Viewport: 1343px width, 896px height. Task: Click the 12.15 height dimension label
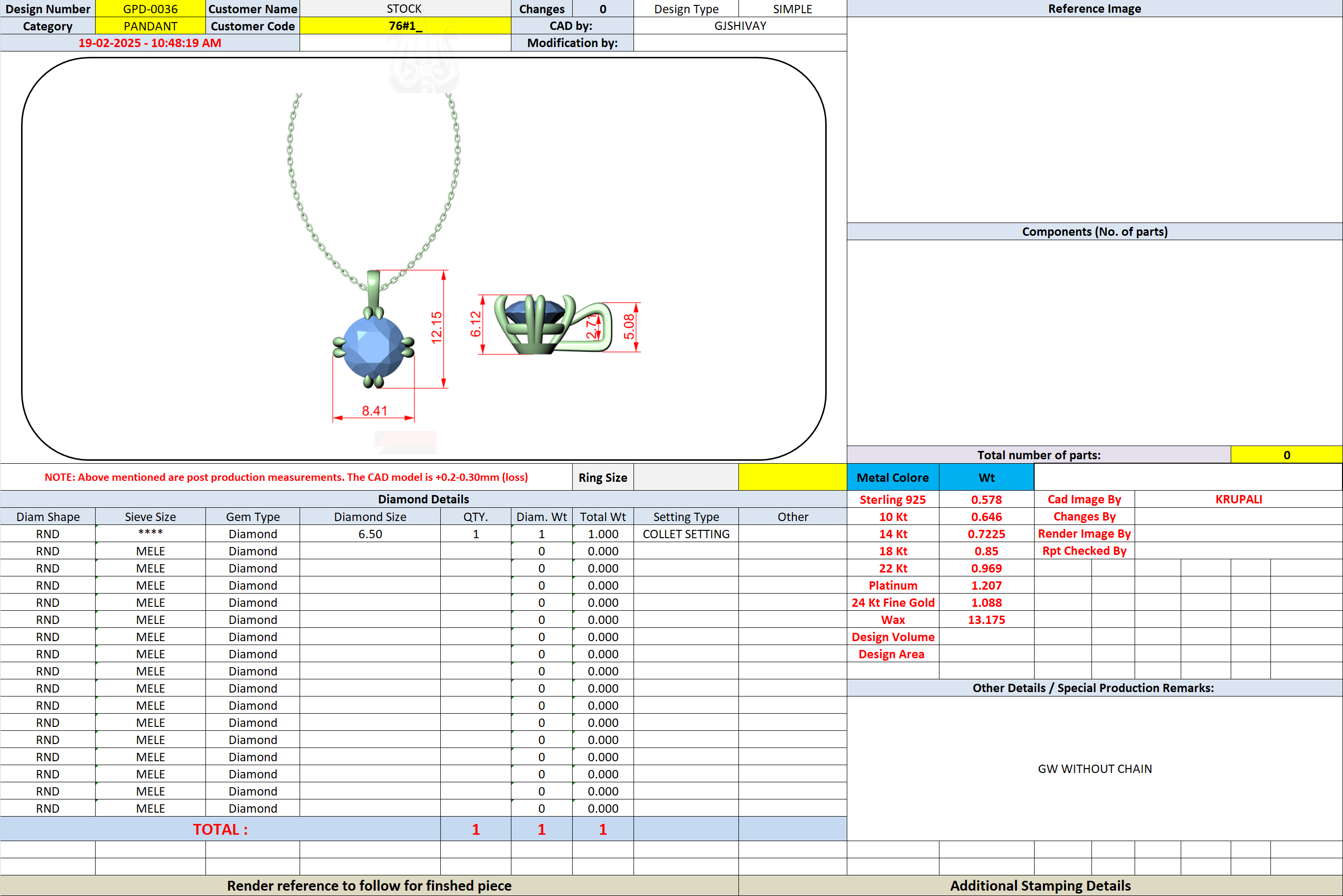pos(436,327)
